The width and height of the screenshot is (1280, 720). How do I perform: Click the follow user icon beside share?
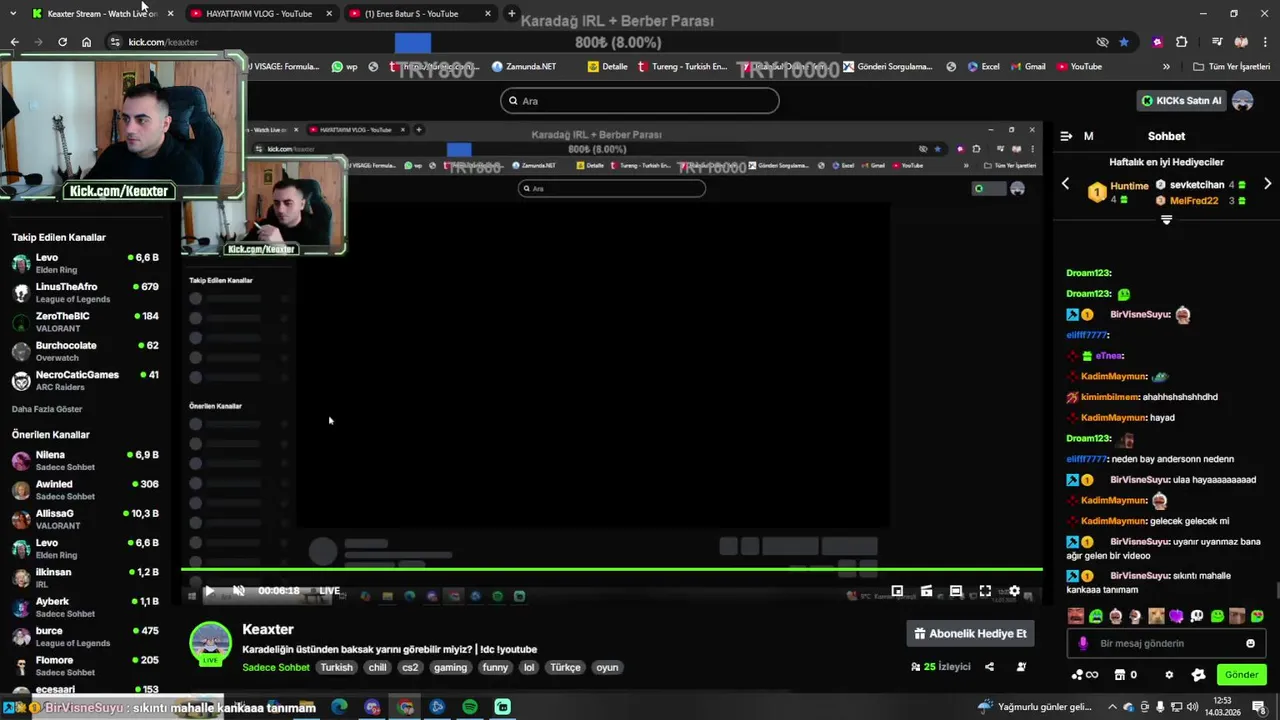coord(1021,667)
